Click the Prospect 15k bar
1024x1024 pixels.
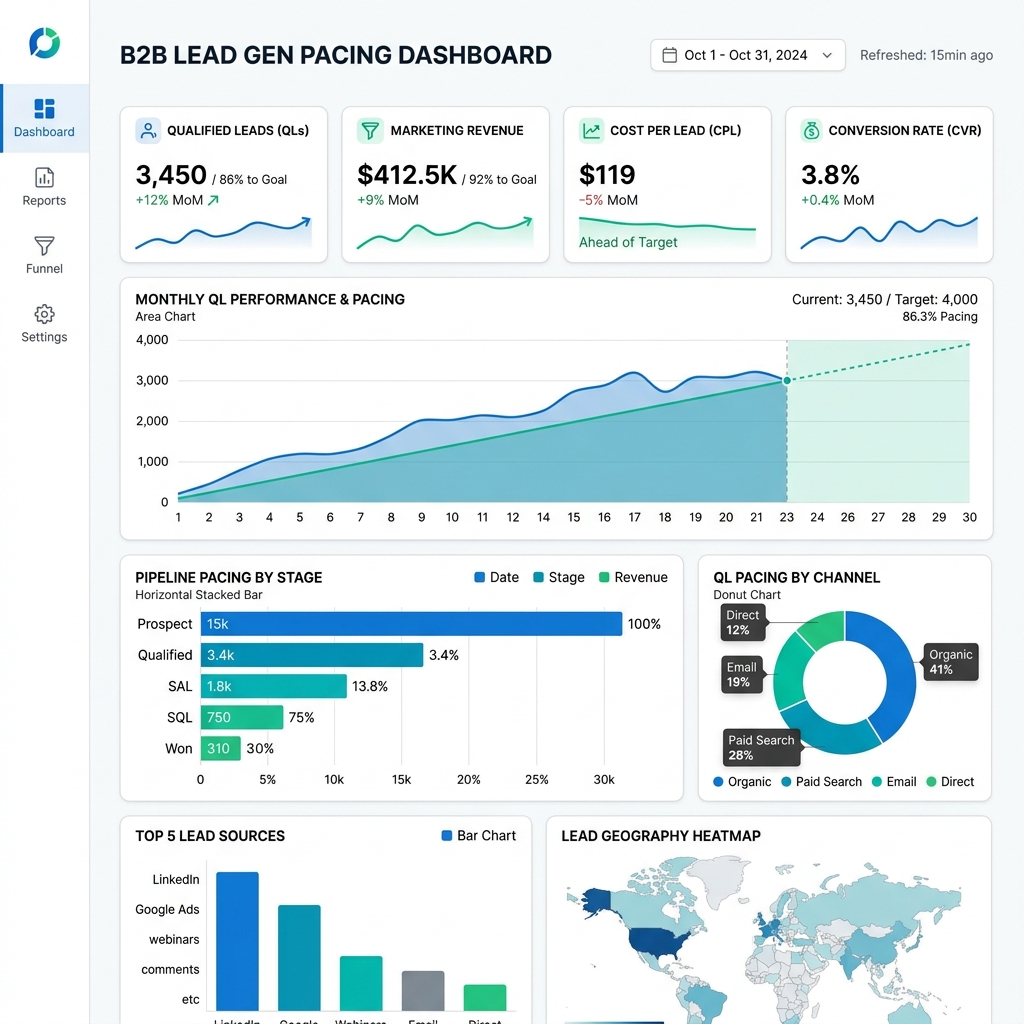[x=411, y=624]
